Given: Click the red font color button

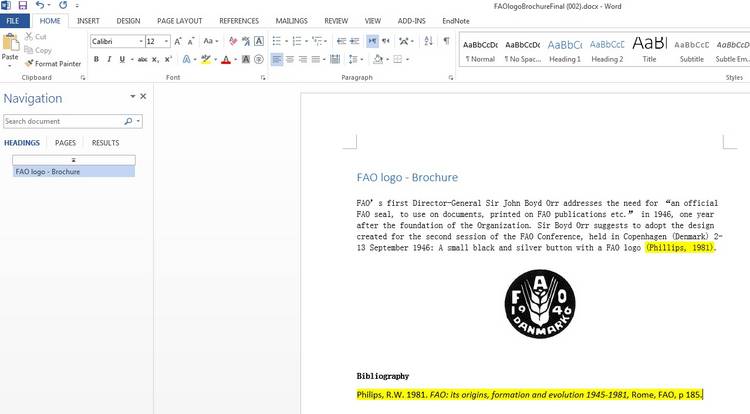Looking at the screenshot, I should coord(226,60).
